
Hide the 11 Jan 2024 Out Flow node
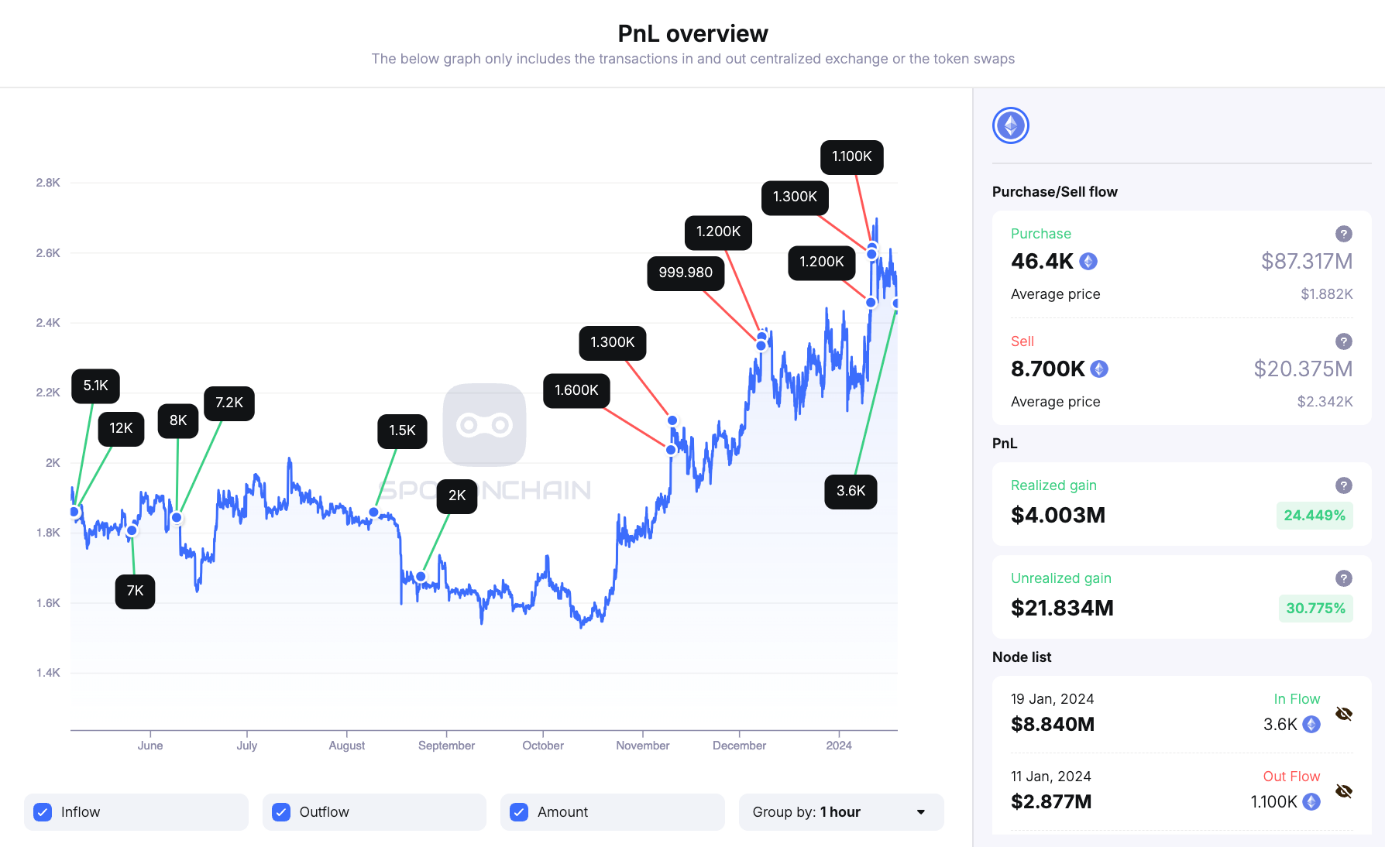tap(1344, 791)
